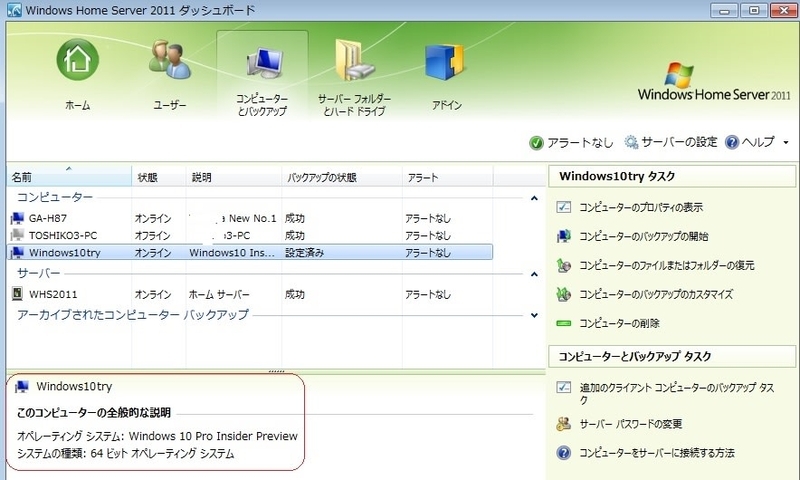Switch to コンピューターとバックアップ tab label

tap(262, 105)
